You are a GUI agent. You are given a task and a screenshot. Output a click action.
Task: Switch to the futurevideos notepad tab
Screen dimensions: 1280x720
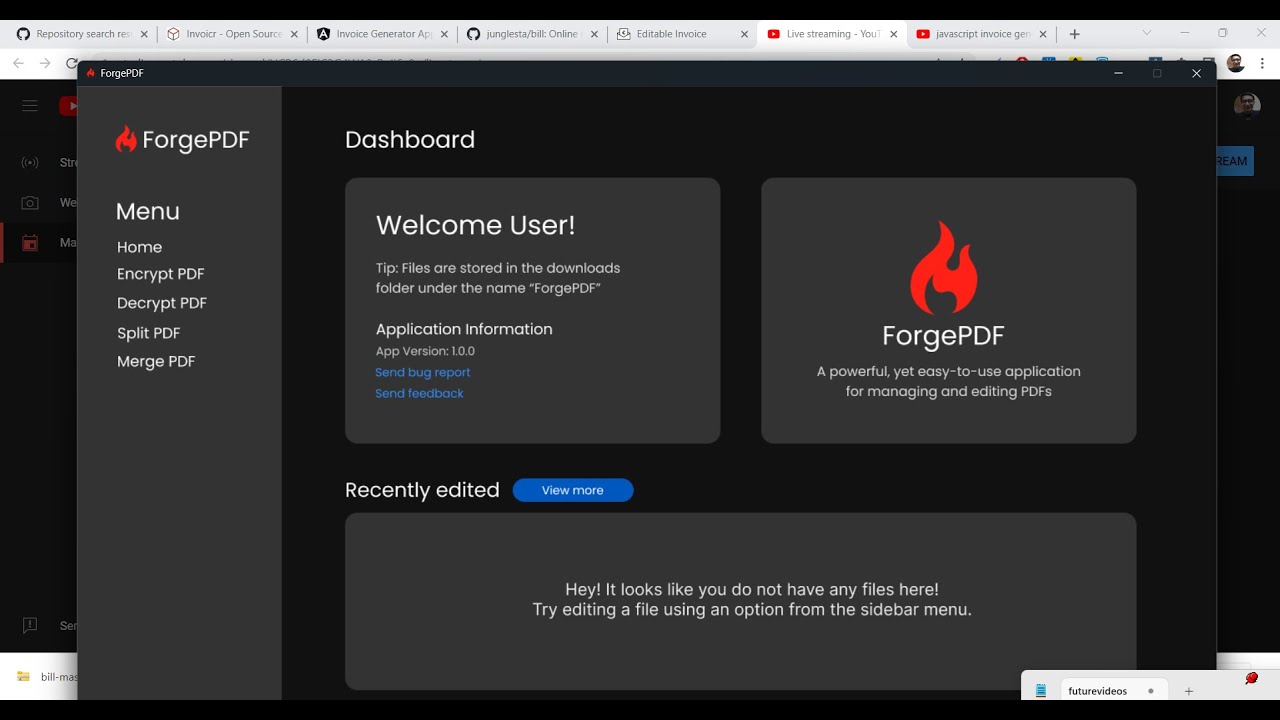pos(1097,691)
